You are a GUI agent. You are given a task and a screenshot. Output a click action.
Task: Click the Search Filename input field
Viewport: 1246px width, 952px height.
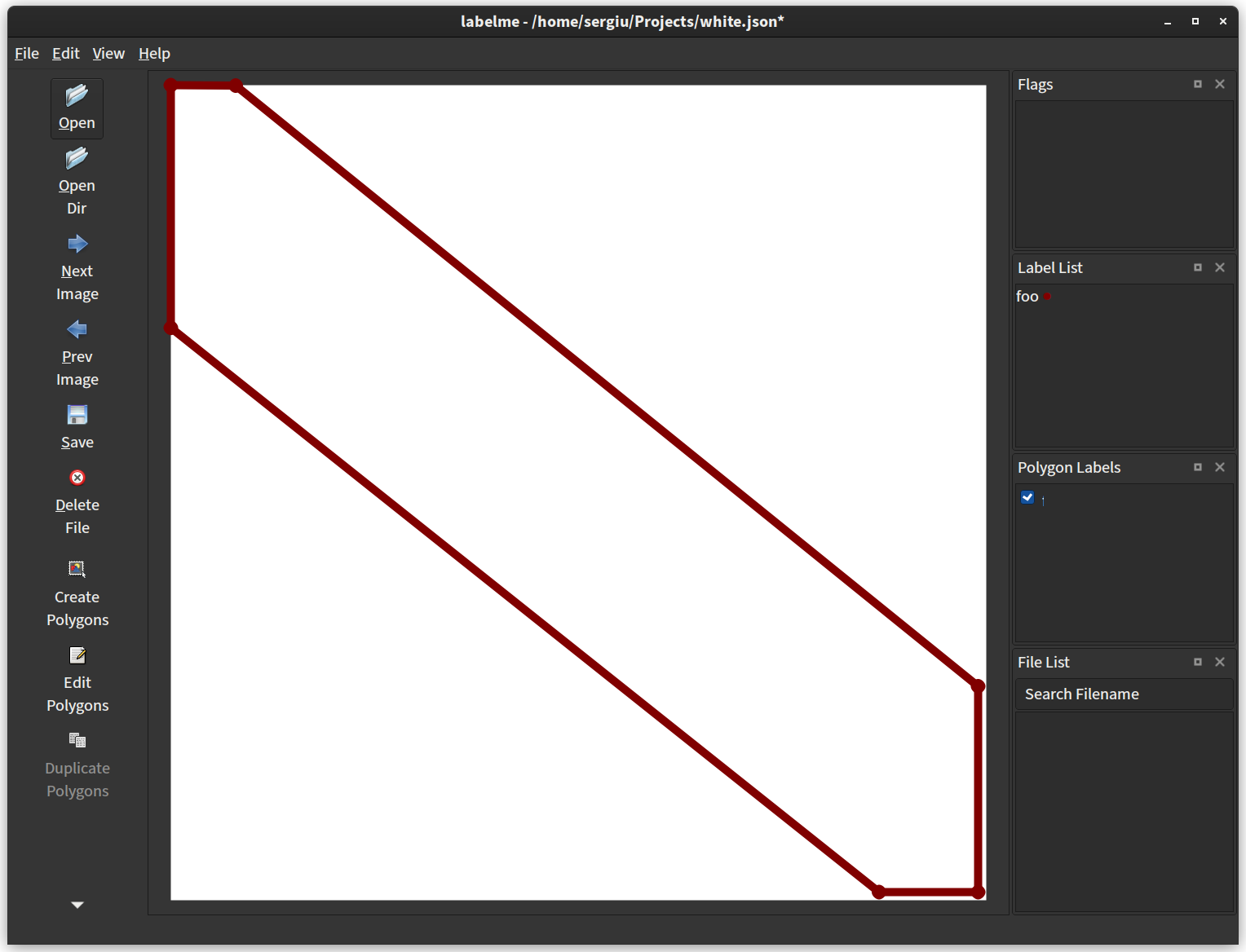(x=1124, y=694)
